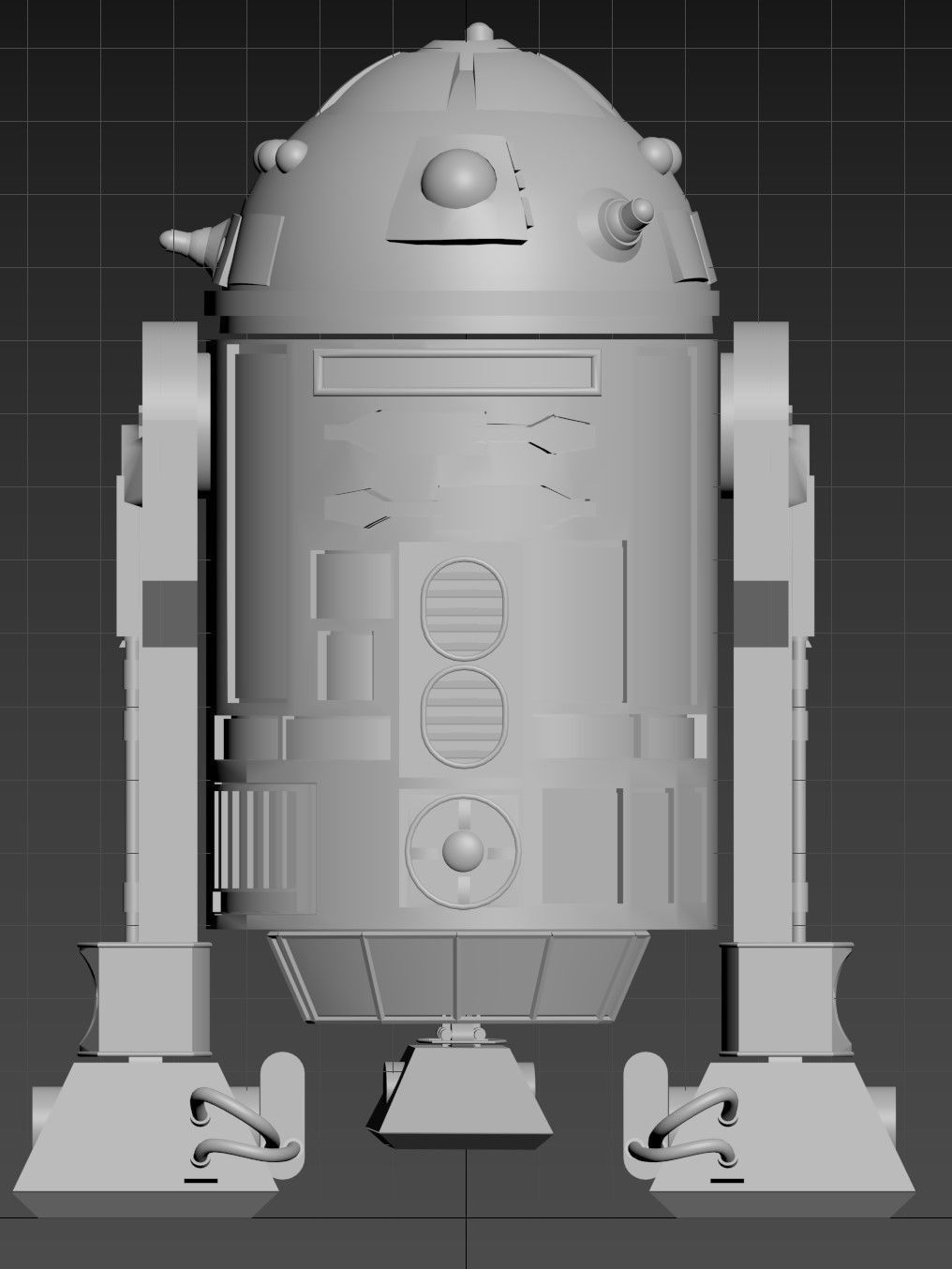Select the slatted grille on body's lower left
This screenshot has height=1269, width=952.
coord(264,847)
